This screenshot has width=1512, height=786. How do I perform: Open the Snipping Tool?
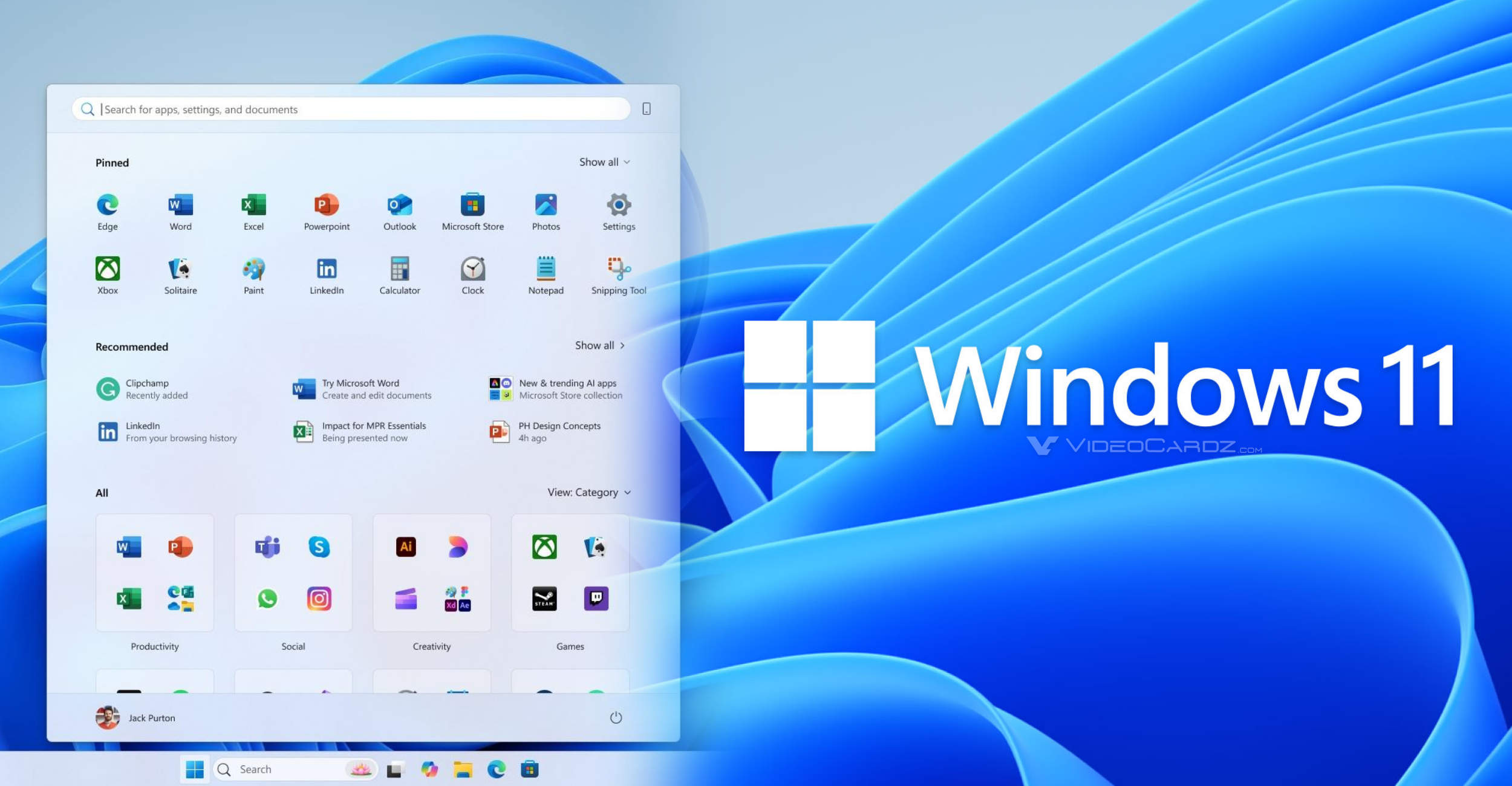(619, 276)
